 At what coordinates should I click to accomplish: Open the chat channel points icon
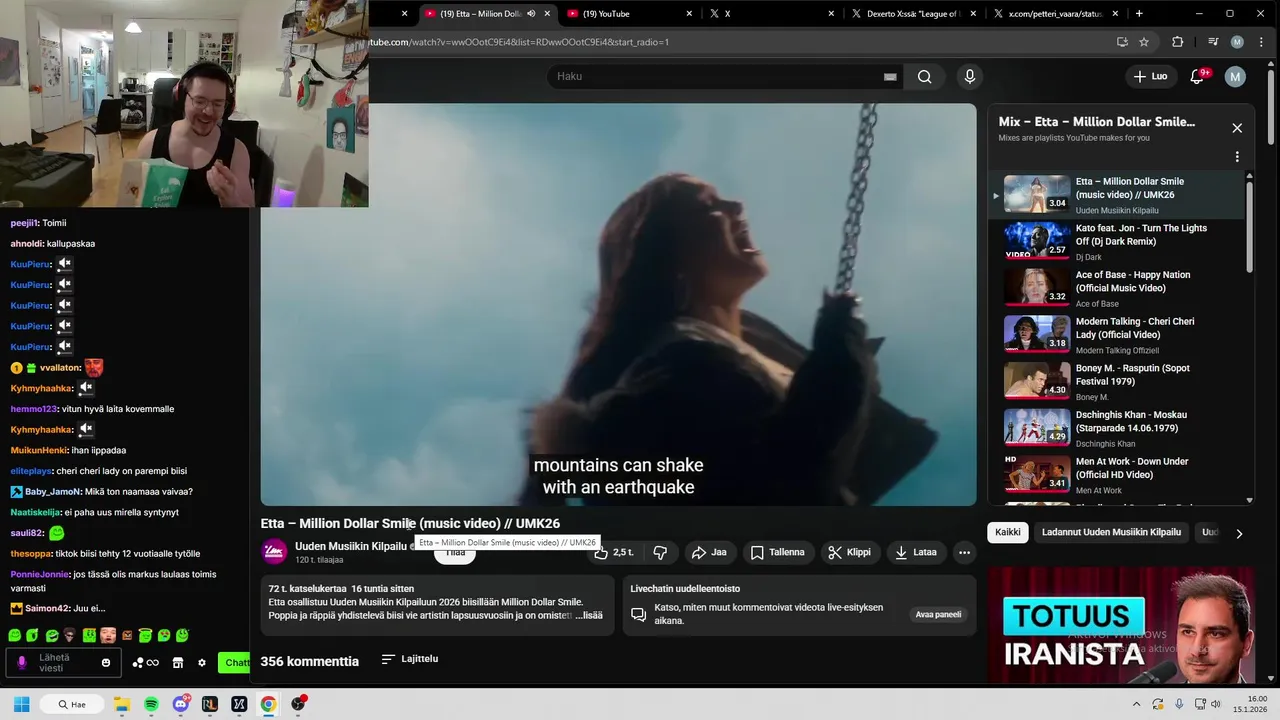click(145, 662)
